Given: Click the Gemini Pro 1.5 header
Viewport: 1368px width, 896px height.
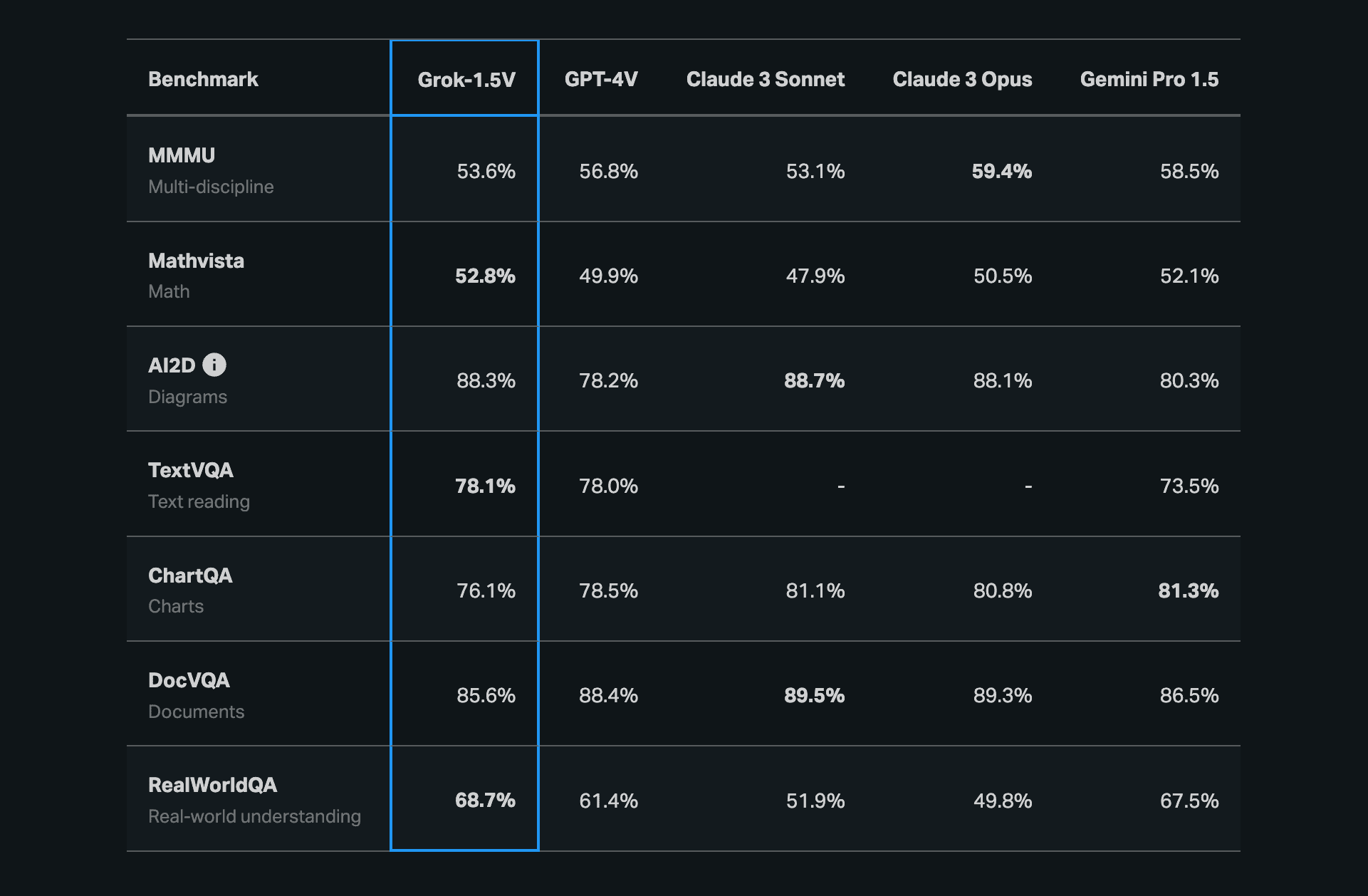Looking at the screenshot, I should pyautogui.click(x=1149, y=79).
